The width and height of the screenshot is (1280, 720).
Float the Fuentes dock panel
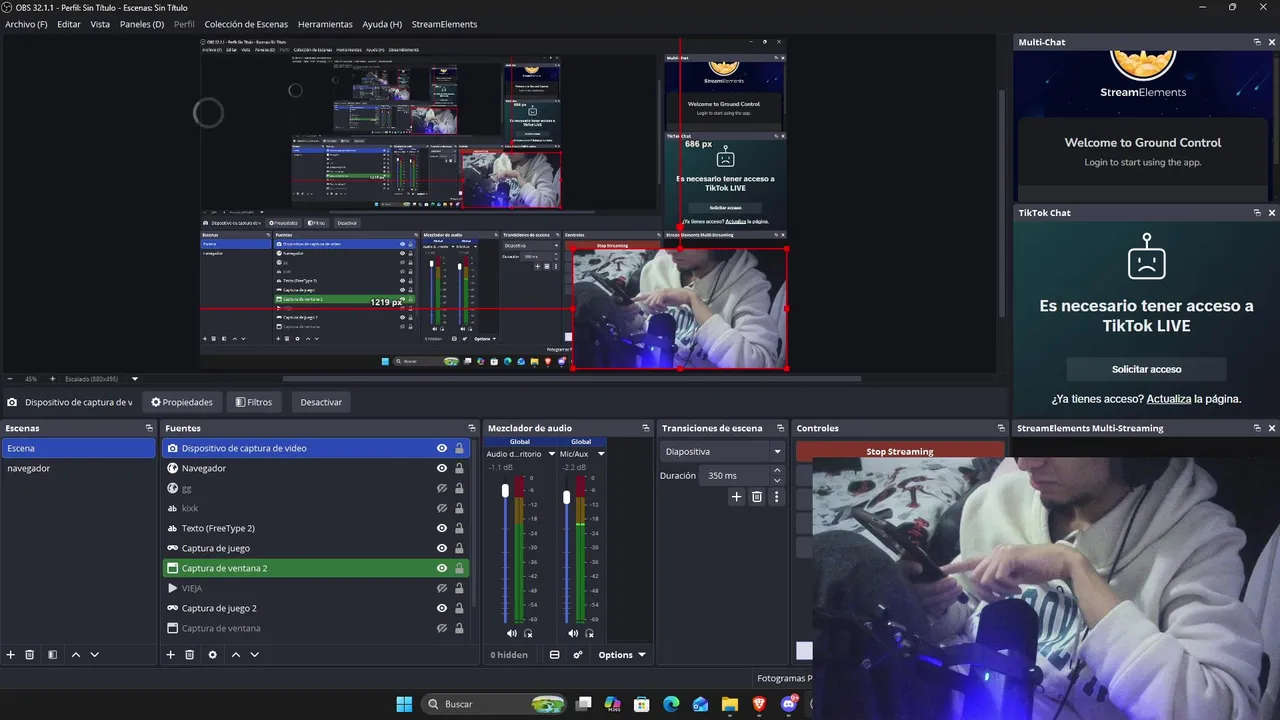click(471, 428)
